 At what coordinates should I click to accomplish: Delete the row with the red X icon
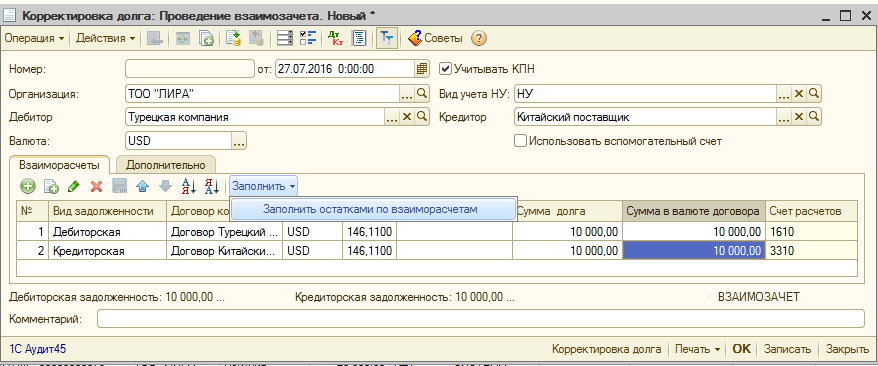pos(96,186)
